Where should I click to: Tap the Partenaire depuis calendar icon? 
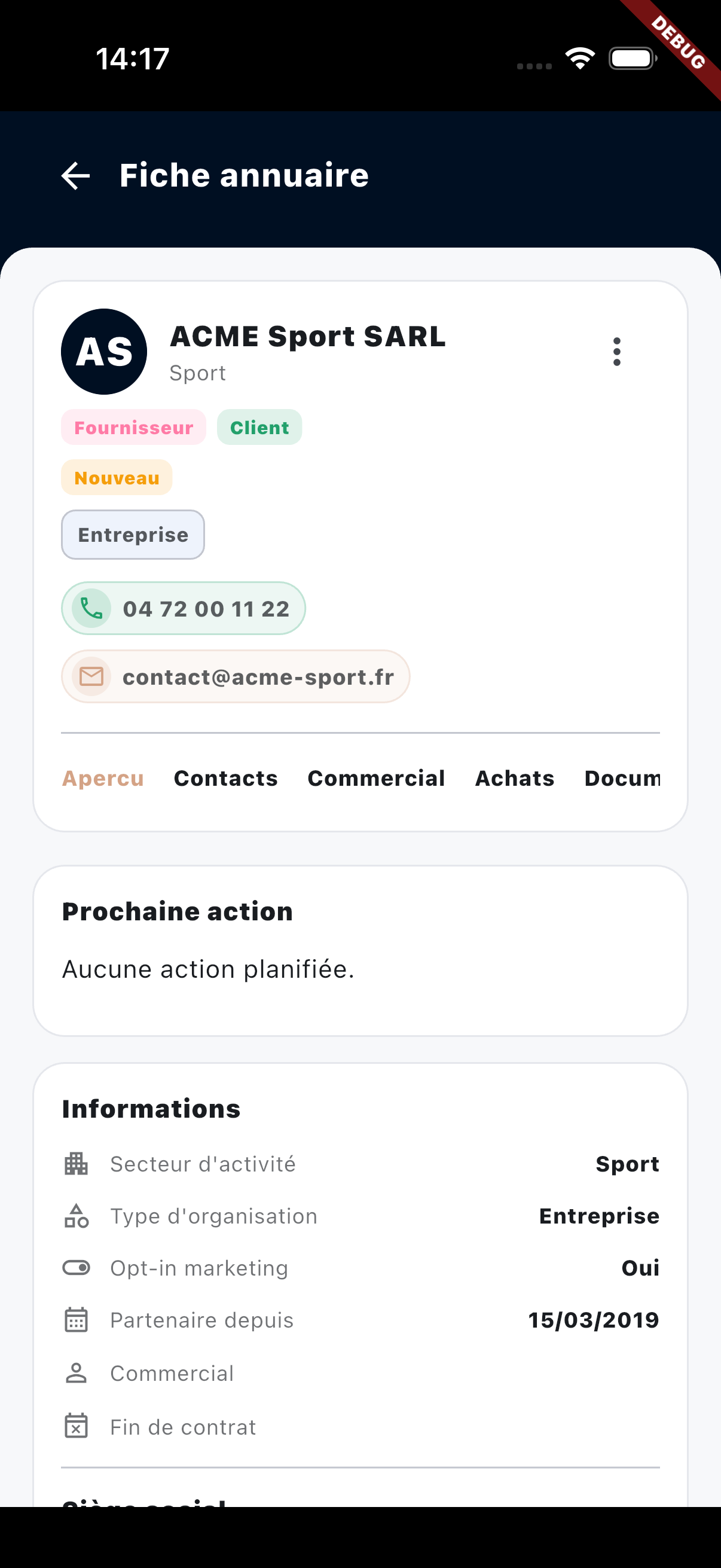76,1320
